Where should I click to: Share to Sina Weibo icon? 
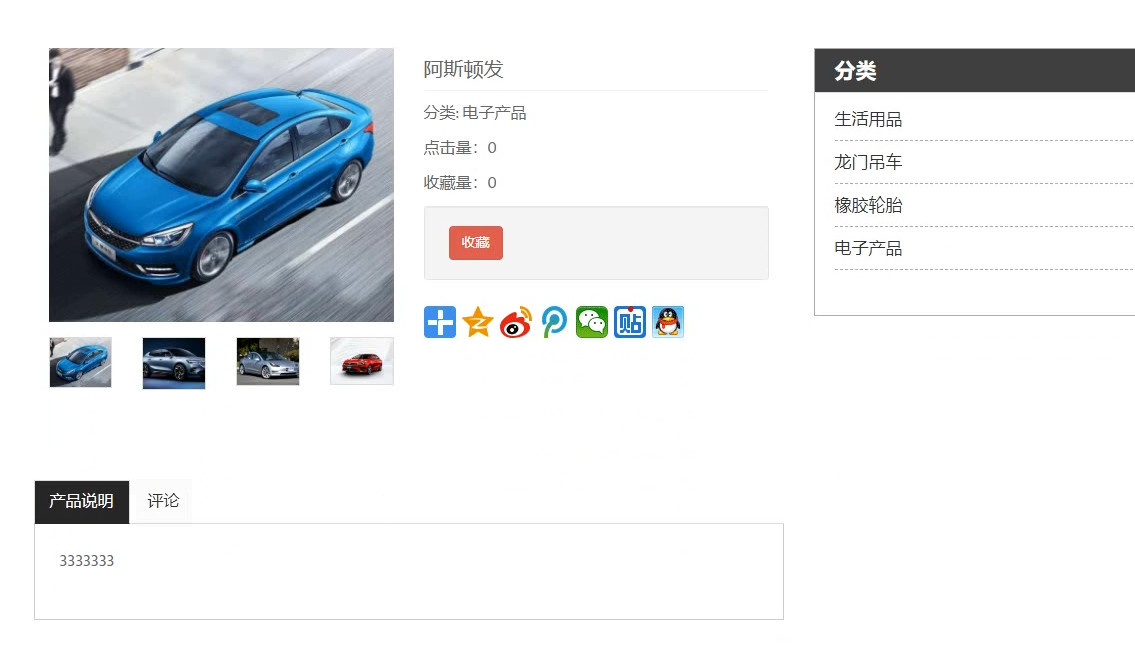(x=516, y=322)
